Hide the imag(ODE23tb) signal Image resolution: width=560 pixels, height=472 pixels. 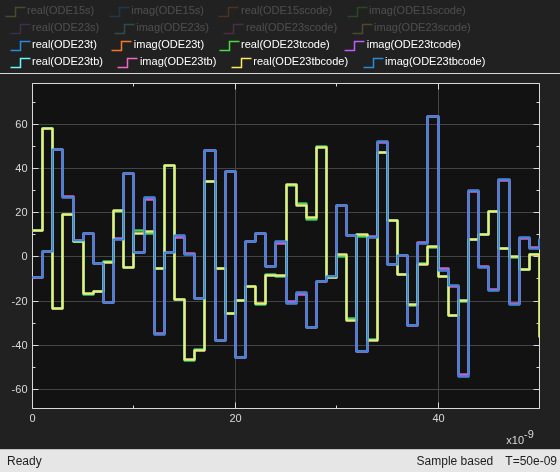click(167, 62)
